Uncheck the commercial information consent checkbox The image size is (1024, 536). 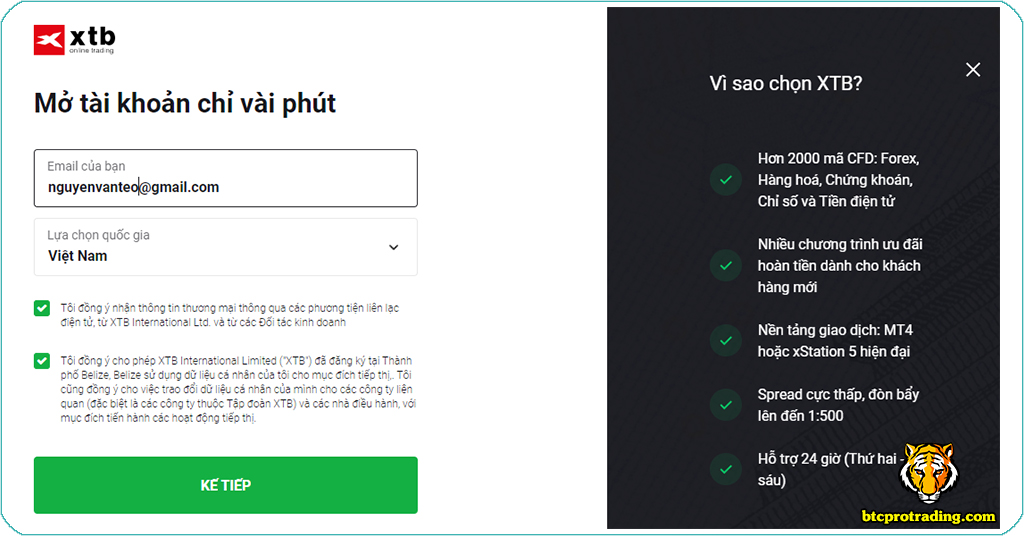42,308
